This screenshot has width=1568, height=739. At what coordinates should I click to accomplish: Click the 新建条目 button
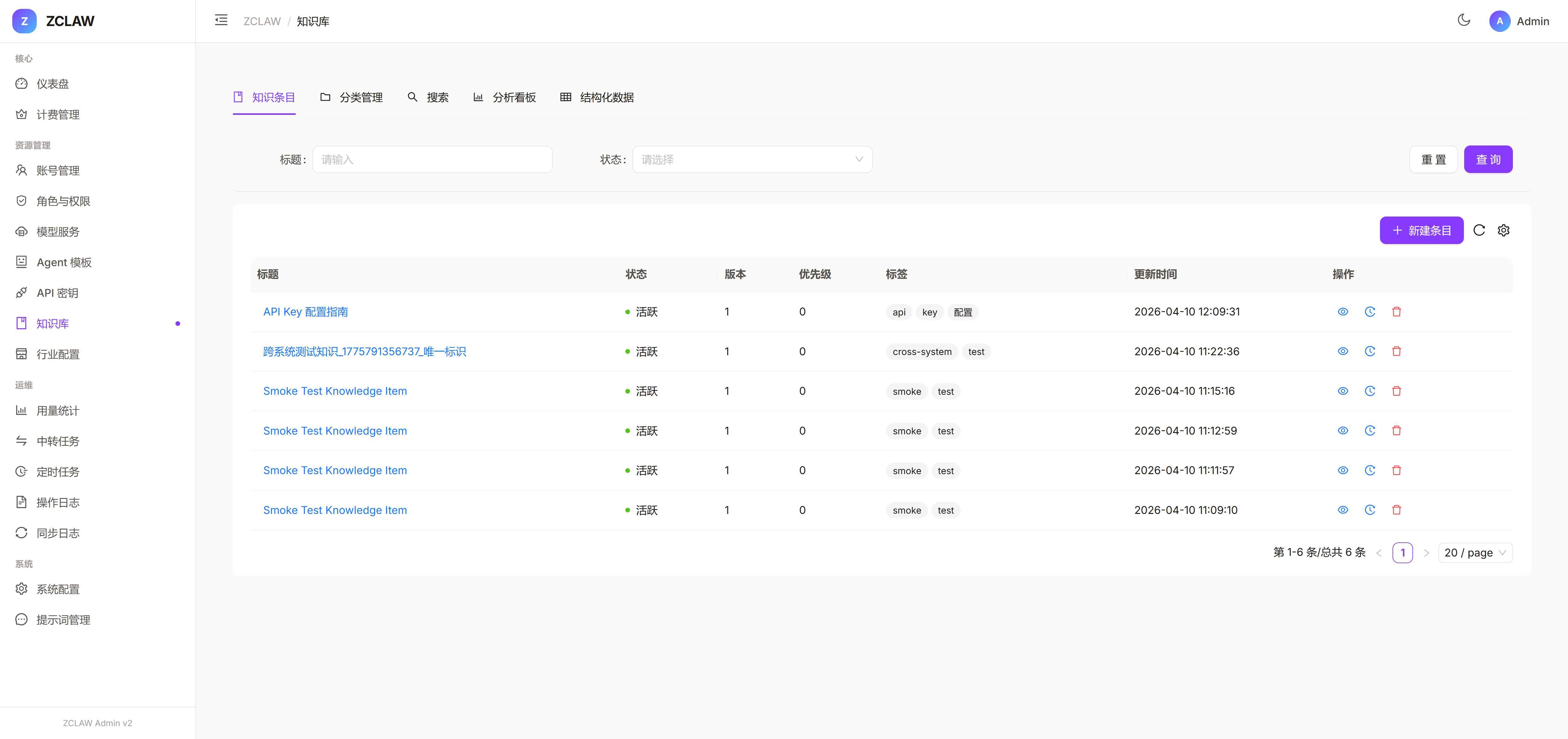pyautogui.click(x=1421, y=231)
